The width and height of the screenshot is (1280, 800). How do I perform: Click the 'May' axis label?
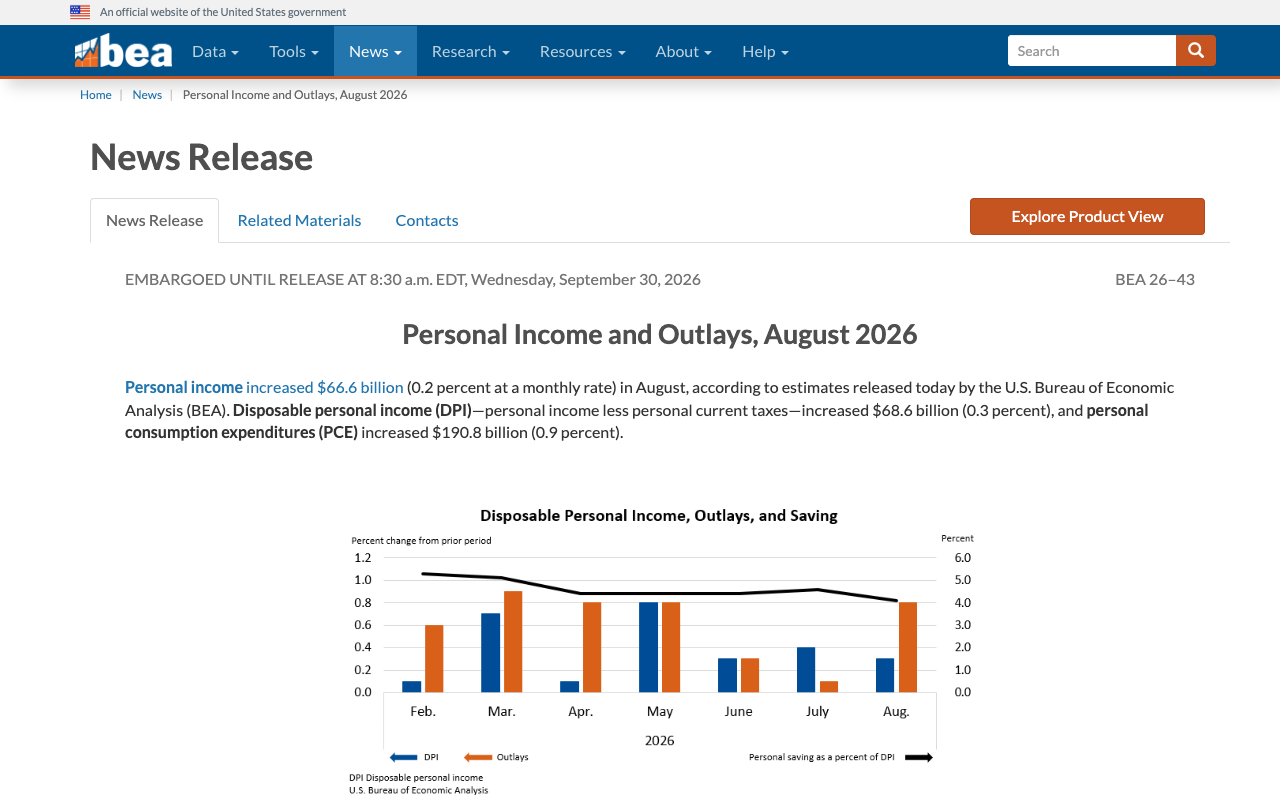tap(660, 712)
